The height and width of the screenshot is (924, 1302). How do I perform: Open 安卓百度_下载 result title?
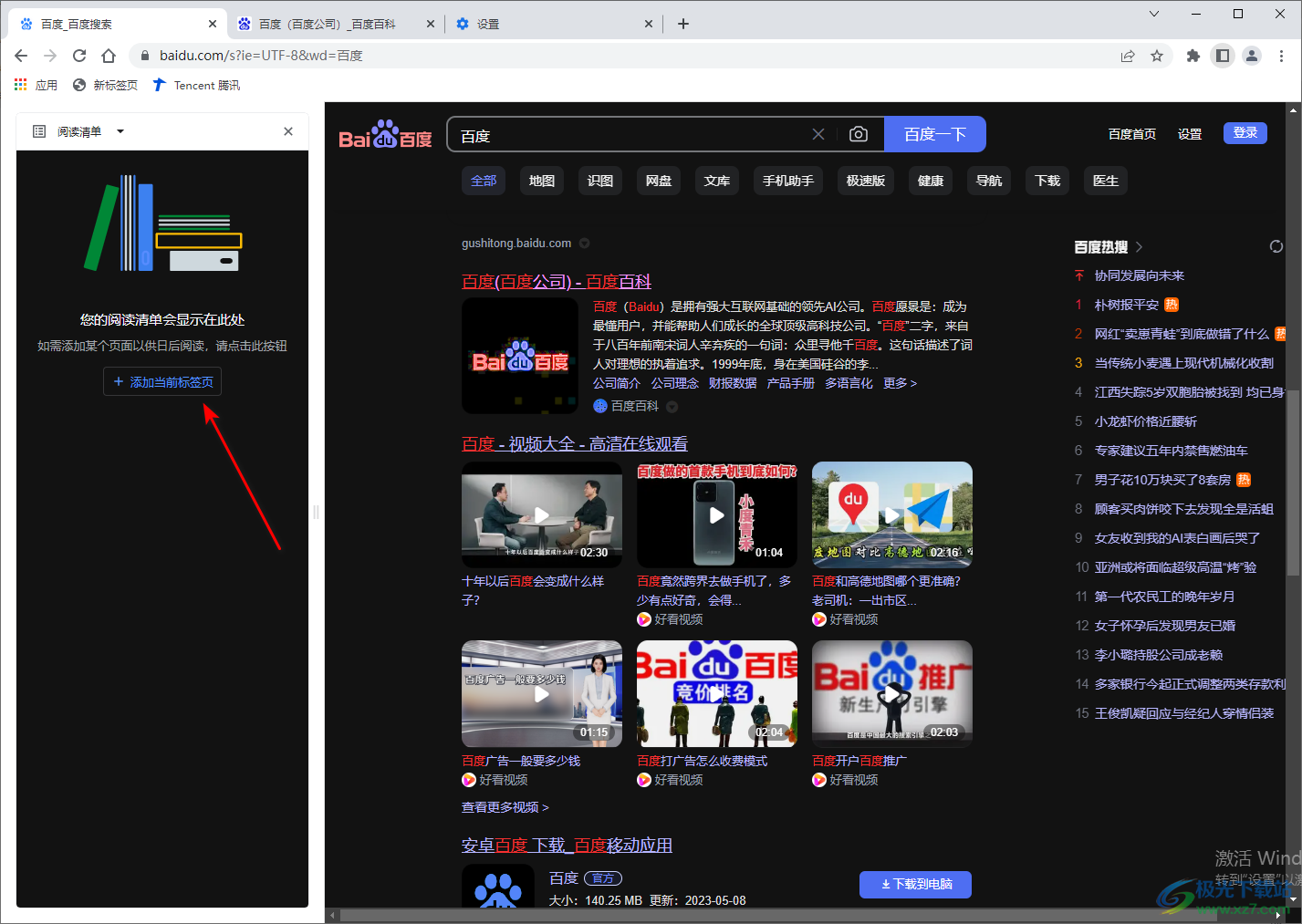(567, 846)
